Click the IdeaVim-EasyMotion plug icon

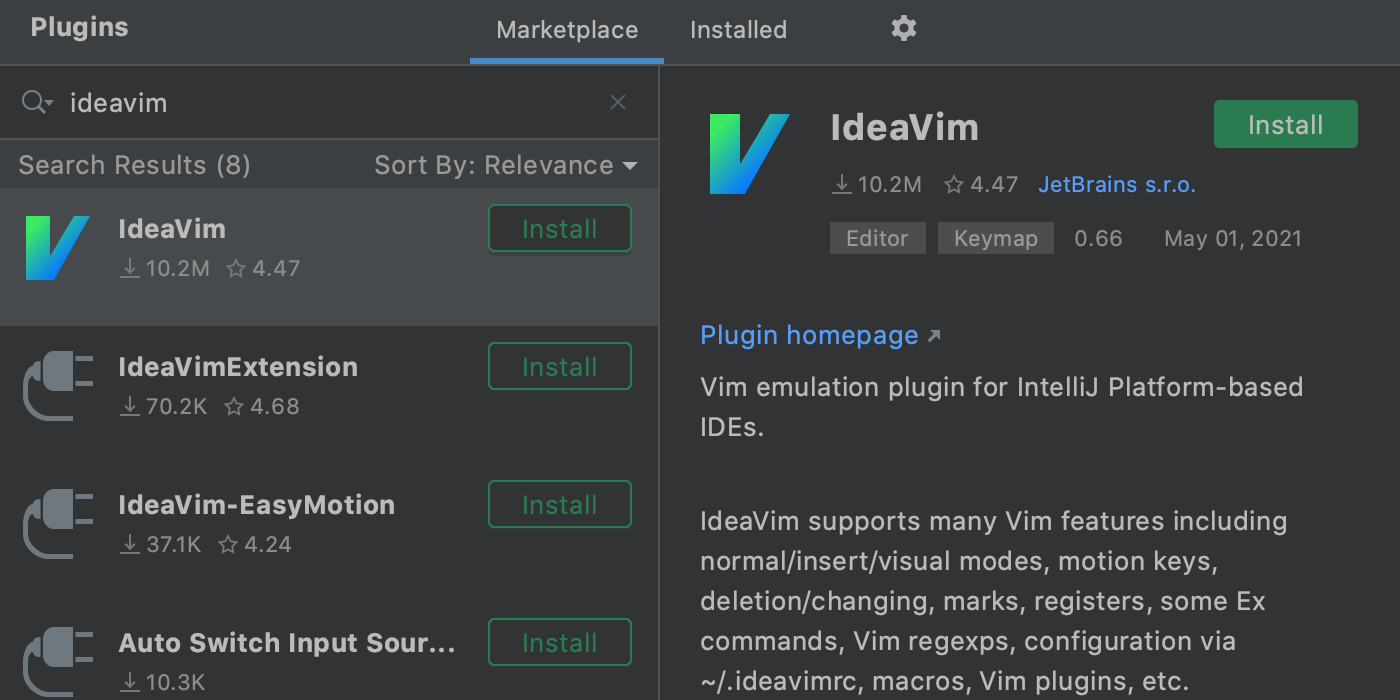tap(57, 523)
